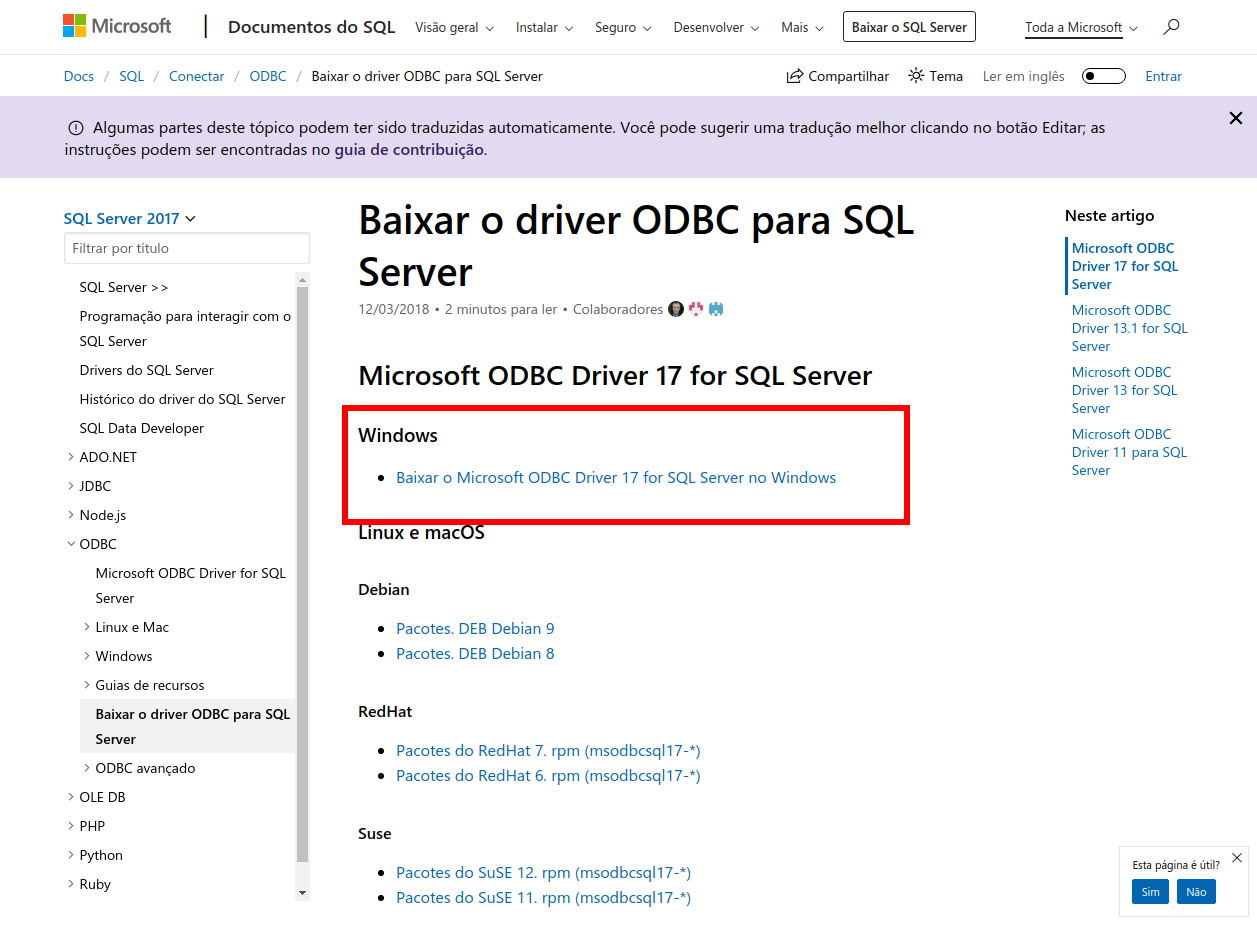Download ODBC Driver 17 for Windows link

(x=616, y=478)
